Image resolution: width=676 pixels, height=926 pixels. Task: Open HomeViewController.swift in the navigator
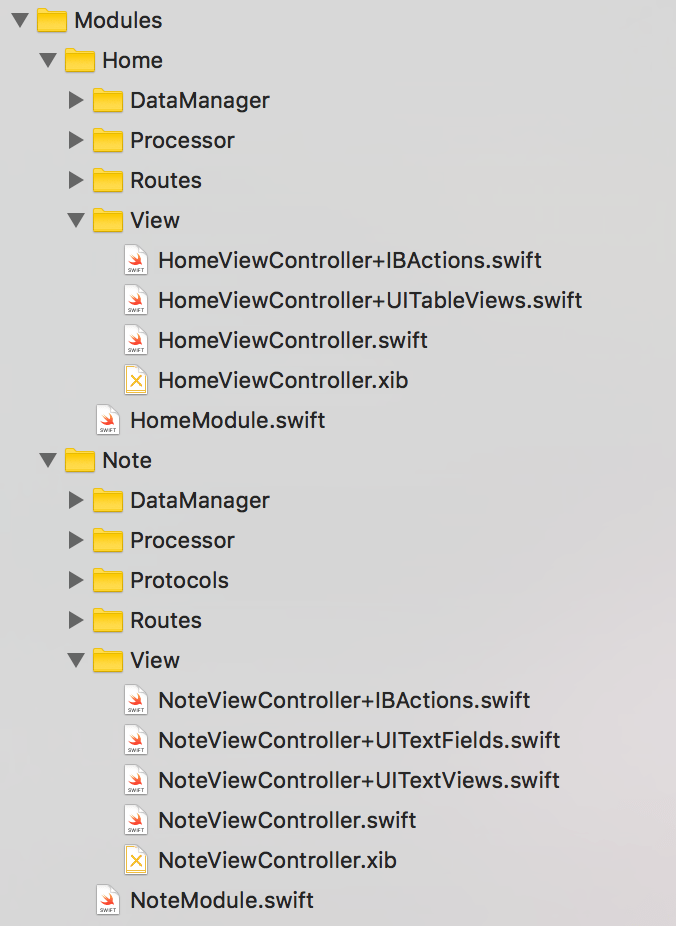[x=292, y=340]
